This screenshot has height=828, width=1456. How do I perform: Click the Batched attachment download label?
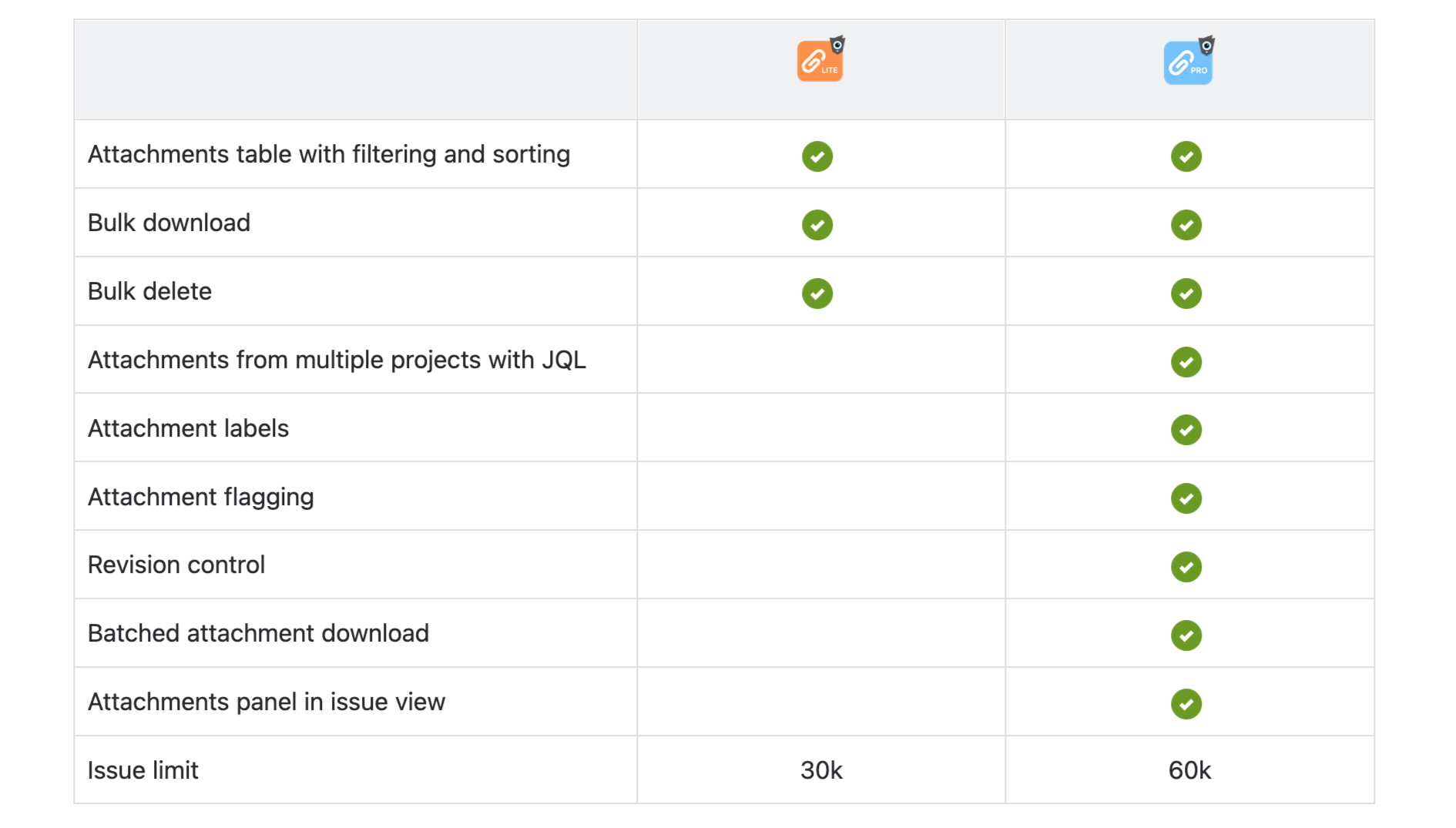coord(258,633)
